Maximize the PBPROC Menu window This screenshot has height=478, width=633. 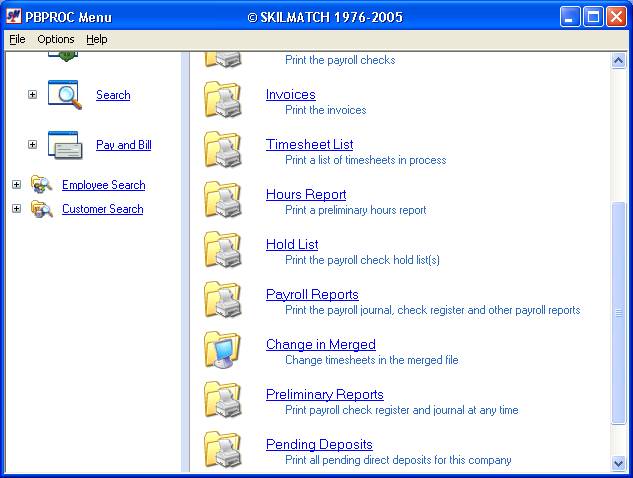click(x=593, y=17)
